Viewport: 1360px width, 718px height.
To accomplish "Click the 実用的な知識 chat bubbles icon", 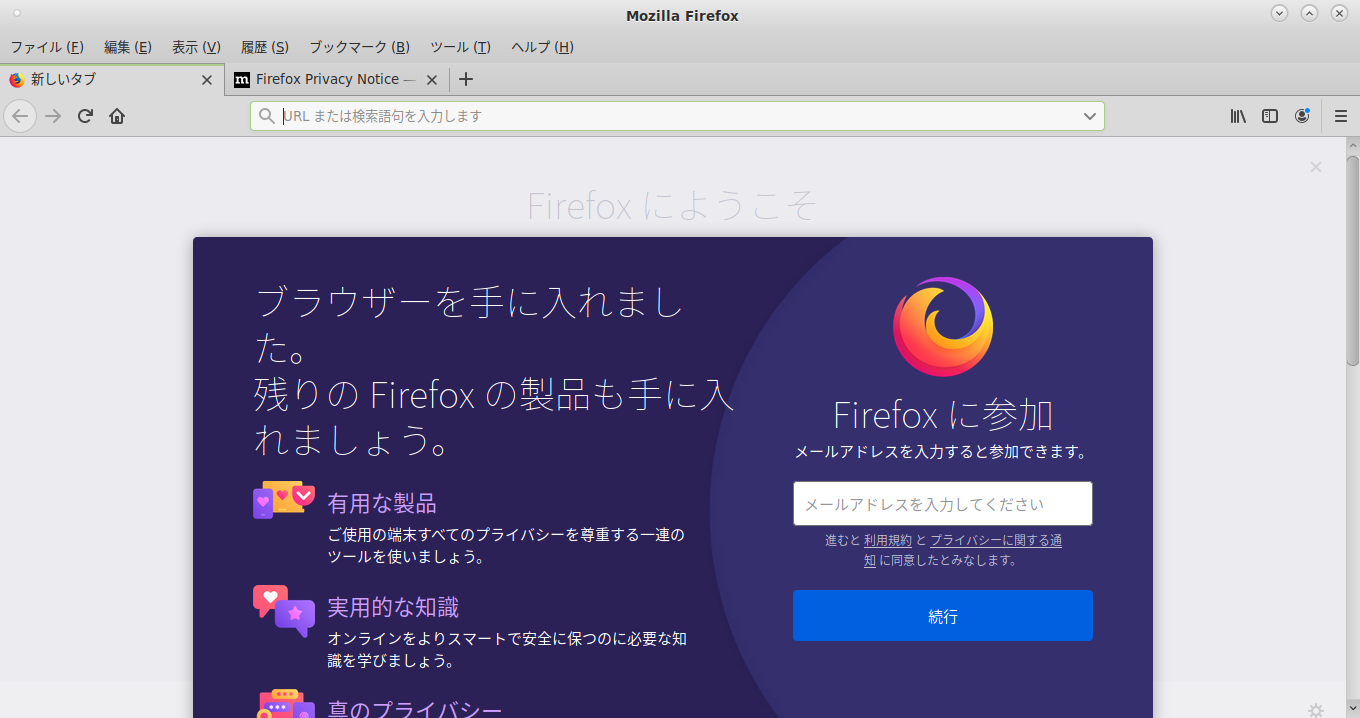I will pyautogui.click(x=284, y=611).
